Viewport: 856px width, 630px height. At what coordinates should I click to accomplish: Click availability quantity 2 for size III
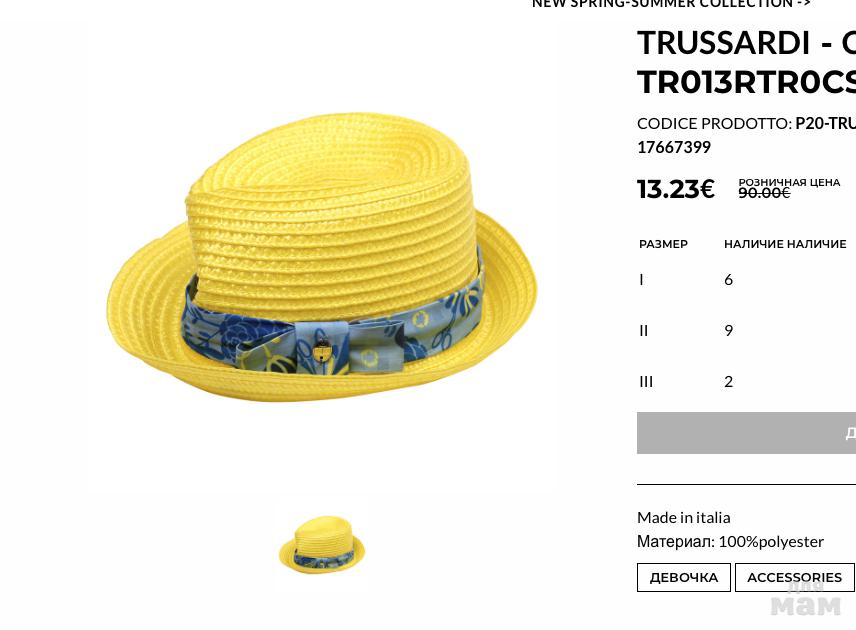pos(728,382)
